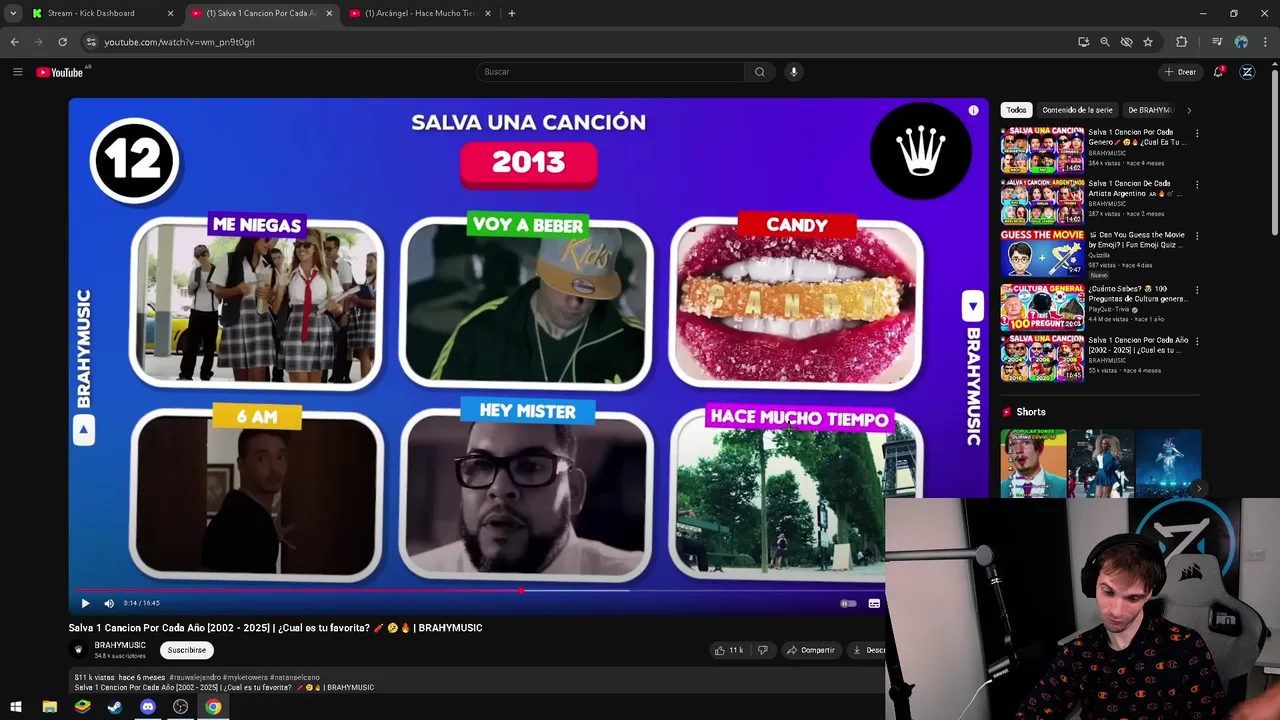1280x720 pixels.
Task: Click the crossed-out eye icon
Action: tap(1126, 42)
